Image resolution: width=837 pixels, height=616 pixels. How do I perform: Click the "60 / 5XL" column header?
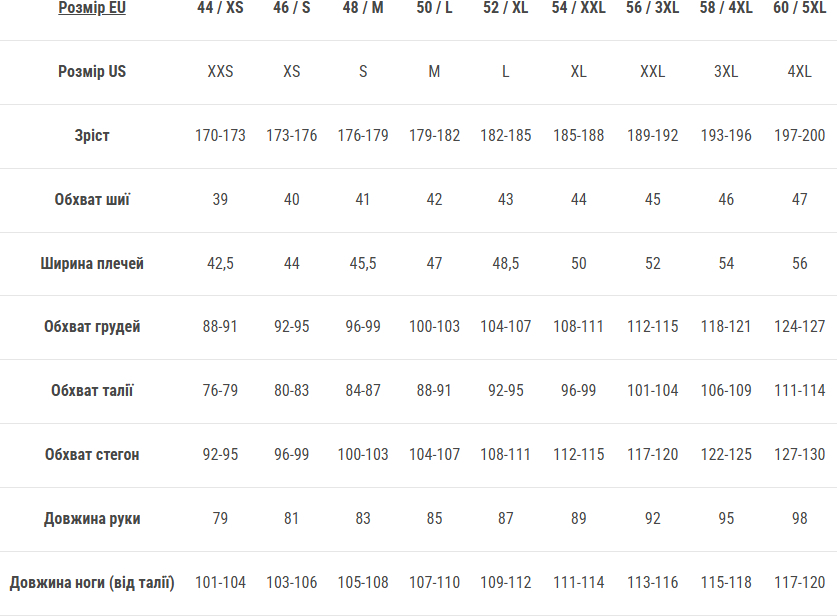click(799, 9)
